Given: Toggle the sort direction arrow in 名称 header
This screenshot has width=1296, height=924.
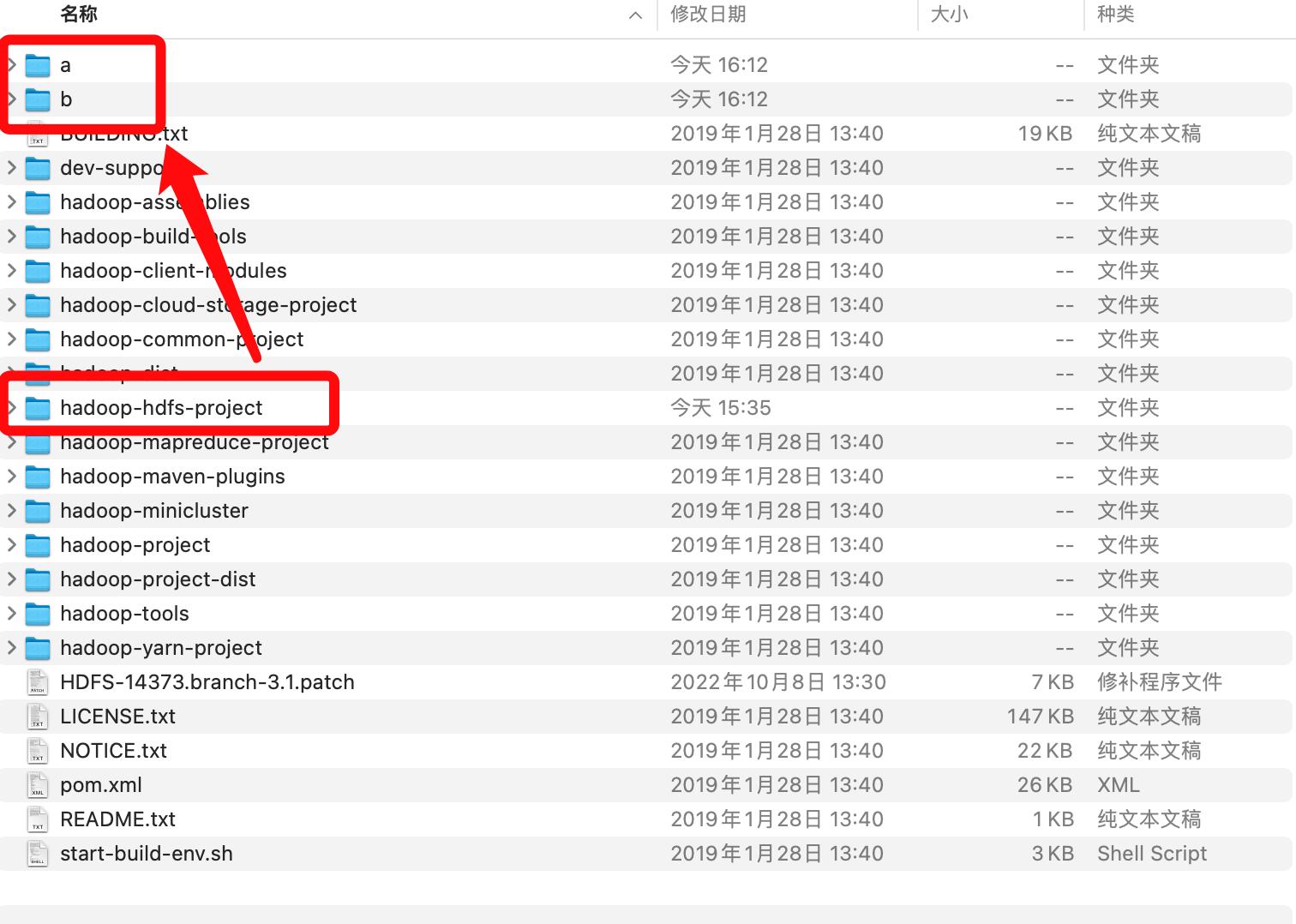Looking at the screenshot, I should coord(635,15).
